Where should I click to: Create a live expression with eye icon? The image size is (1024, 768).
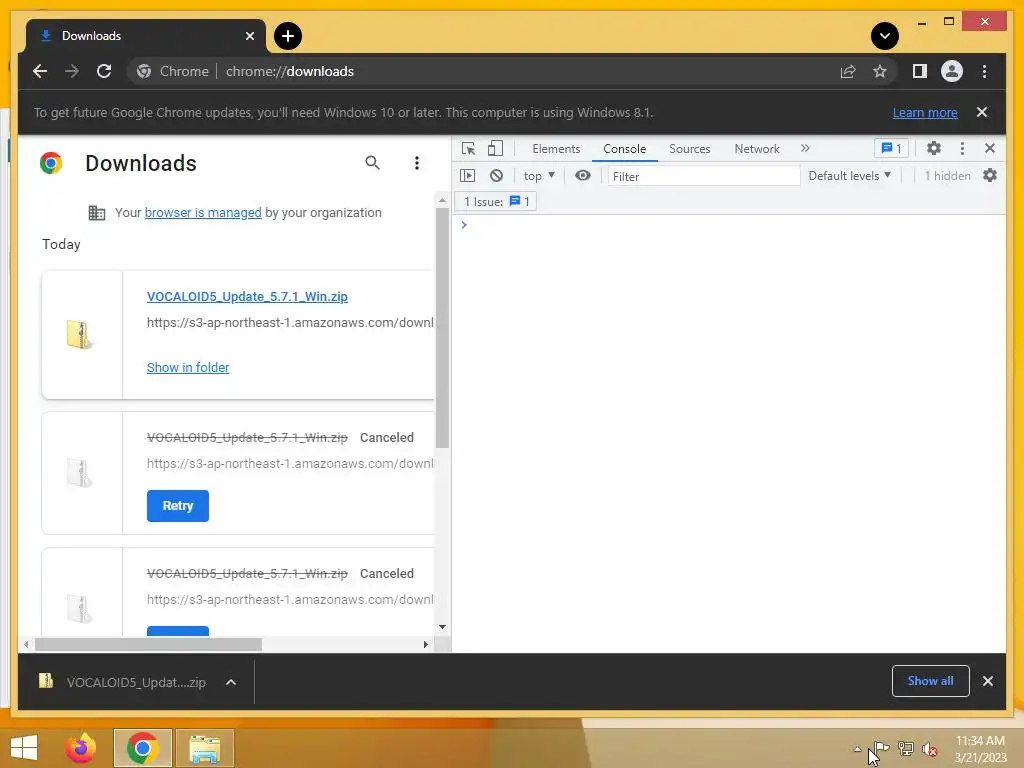click(x=583, y=175)
